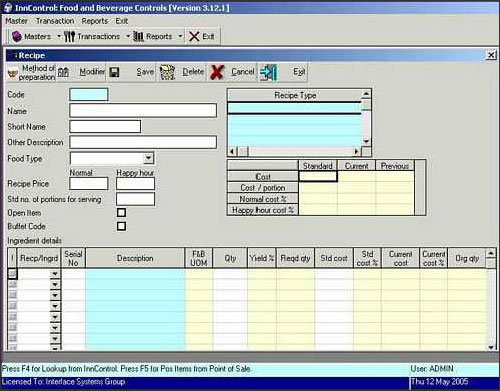Image resolution: width=500 pixels, height=391 pixels.
Task: Tick the Buffet Code checkbox
Action: [x=121, y=226]
